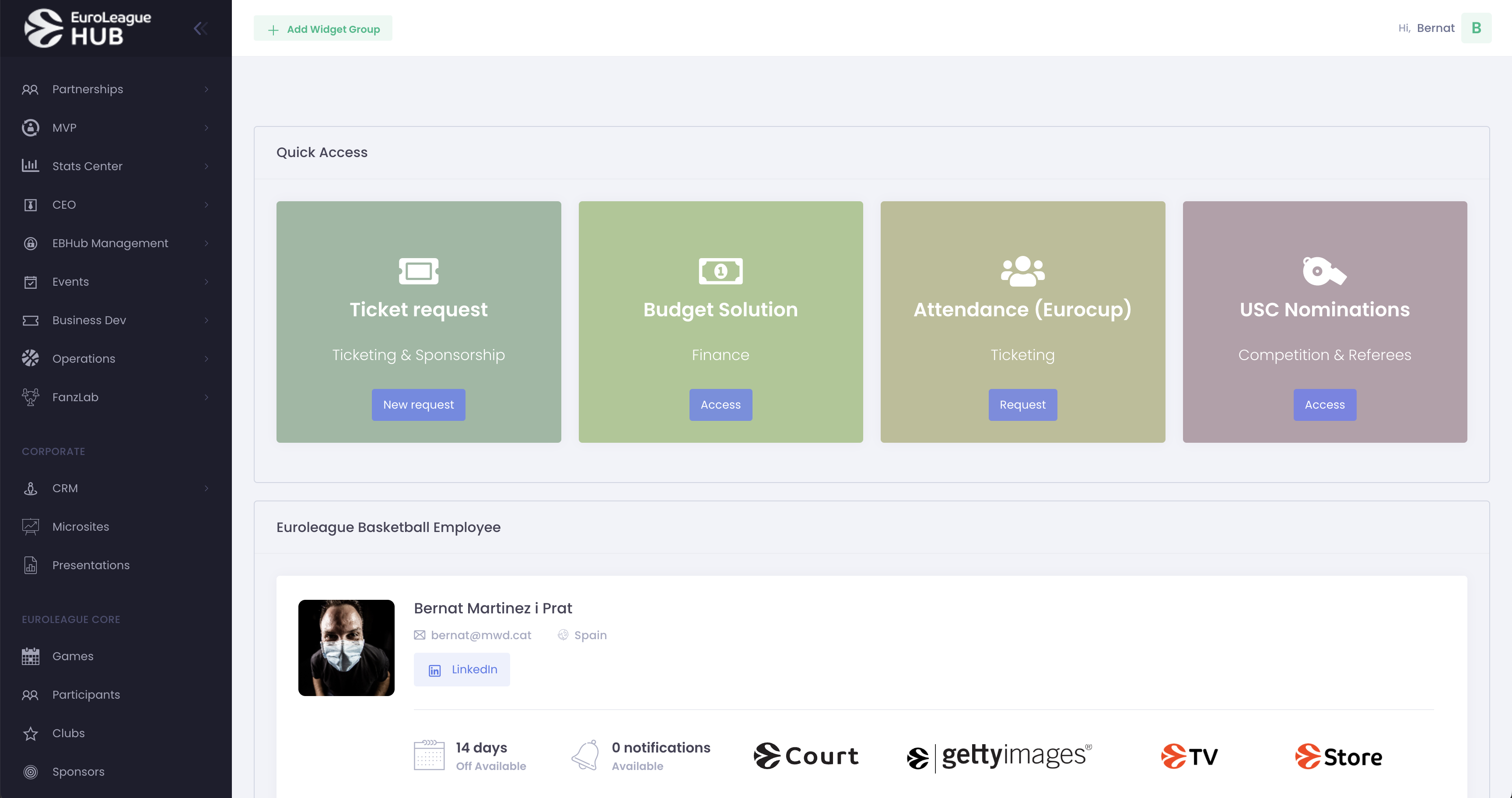Click the gettyimages logo
The width and height of the screenshot is (1512, 798).
tap(999, 756)
